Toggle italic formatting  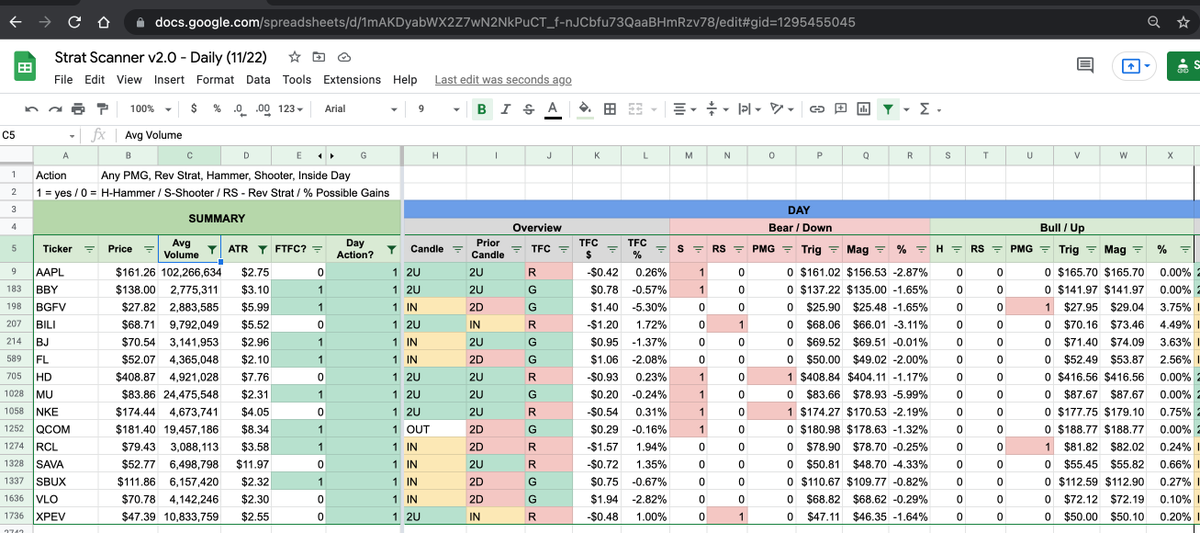coord(506,109)
